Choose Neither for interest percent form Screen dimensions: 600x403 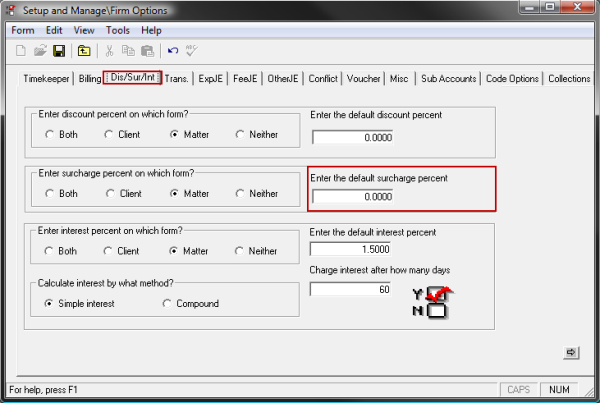coord(241,251)
